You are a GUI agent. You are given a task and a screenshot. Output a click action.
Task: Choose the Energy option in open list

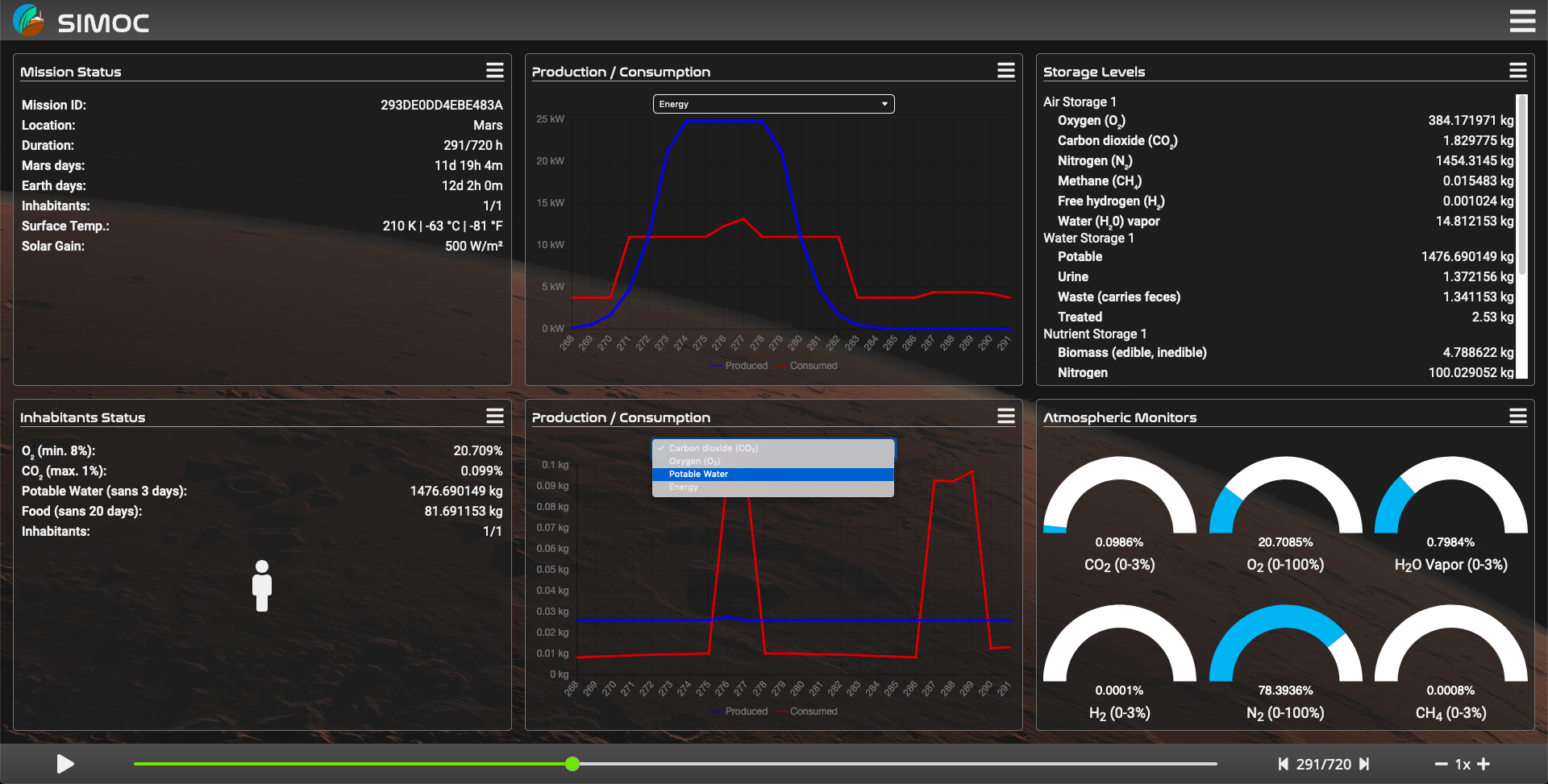(683, 487)
